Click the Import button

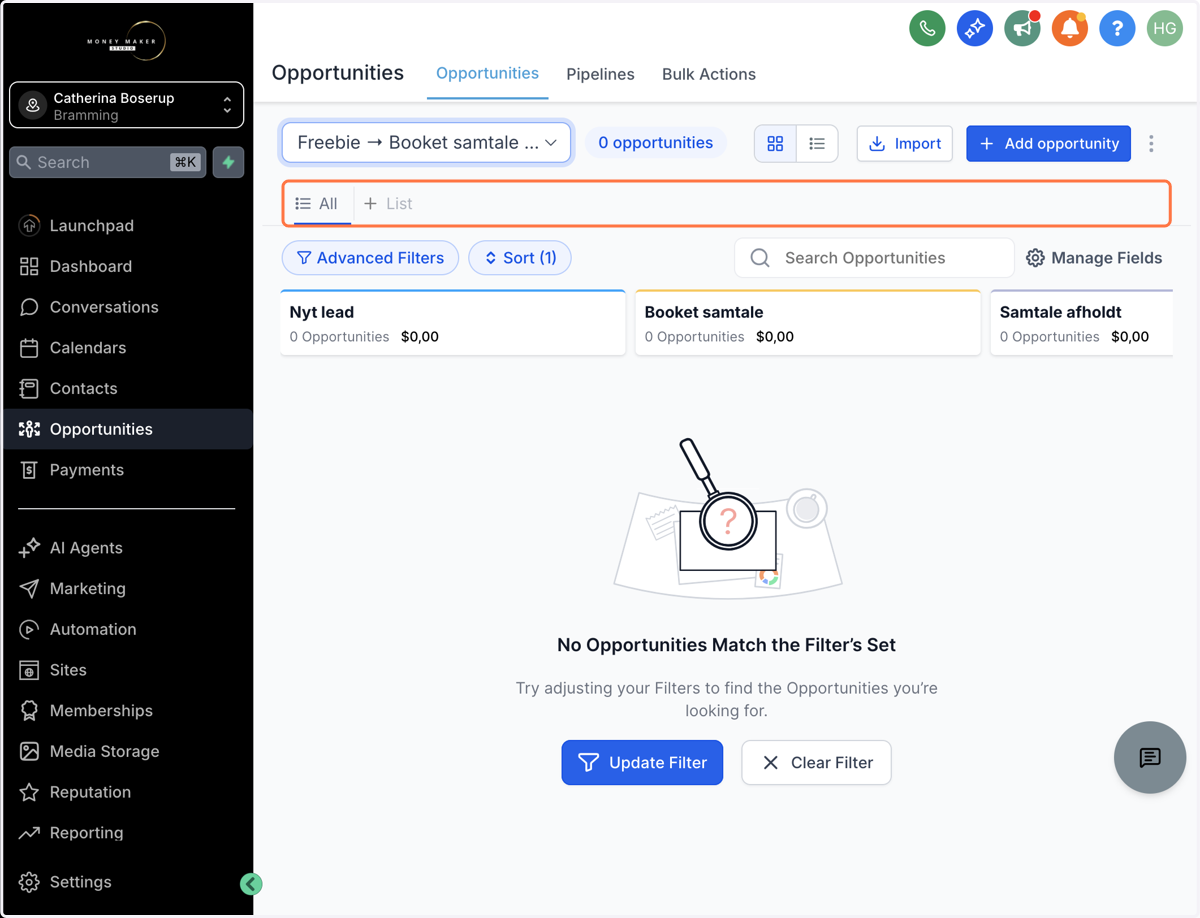[x=905, y=144]
